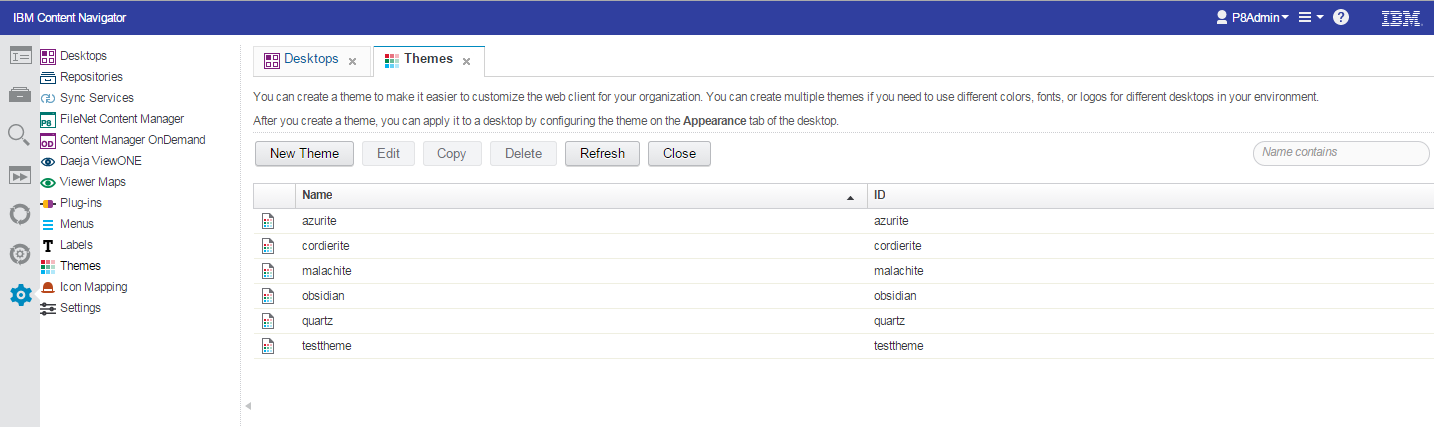Focus the Name contains filter field
The height and width of the screenshot is (427, 1434).
[1341, 153]
